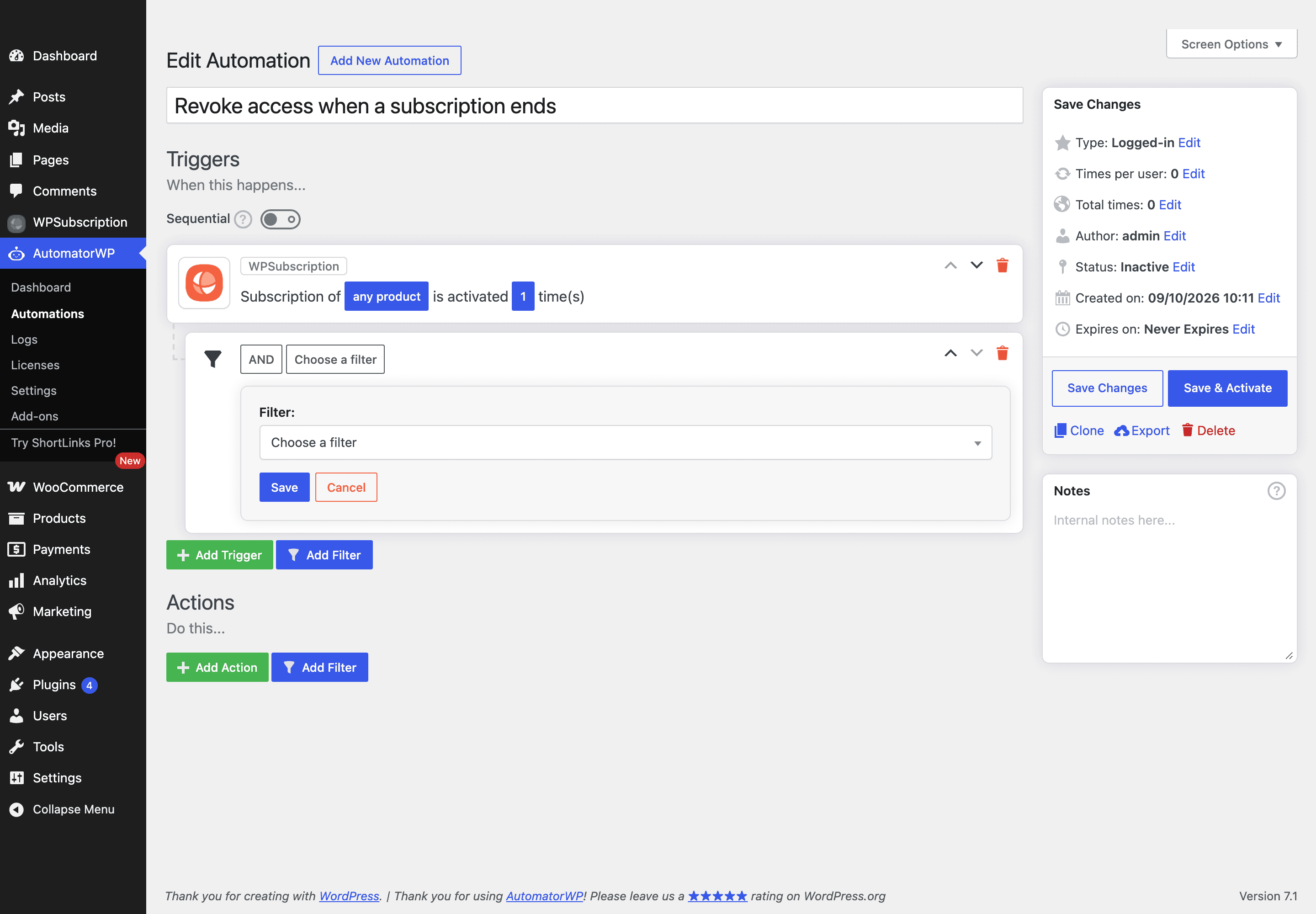1316x914 pixels.
Task: Move the WPSubscription trigger down
Action: [976, 265]
